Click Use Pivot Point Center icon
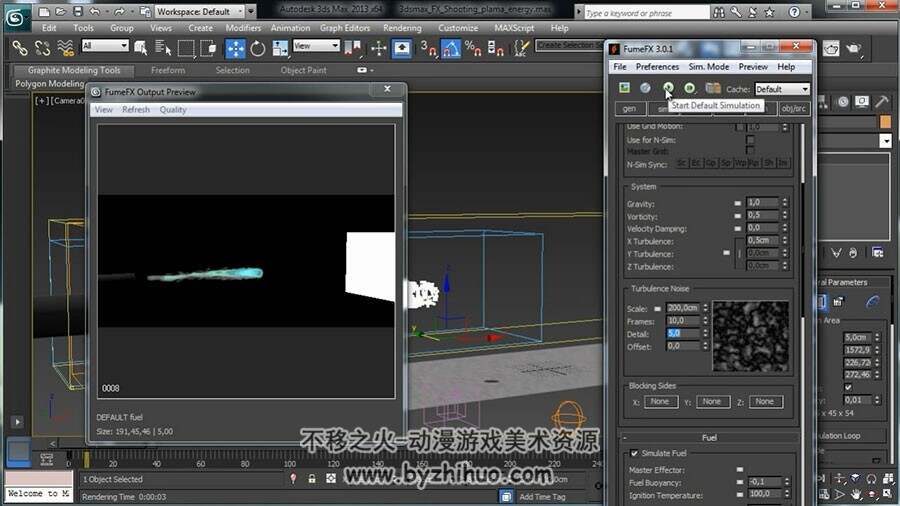 click(352, 49)
